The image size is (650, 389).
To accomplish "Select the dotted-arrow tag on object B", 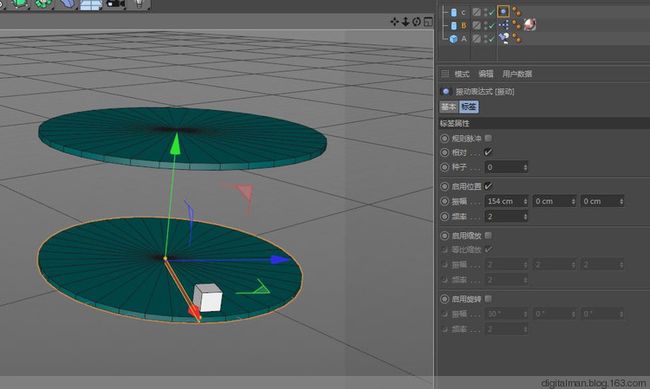I will (x=503, y=25).
